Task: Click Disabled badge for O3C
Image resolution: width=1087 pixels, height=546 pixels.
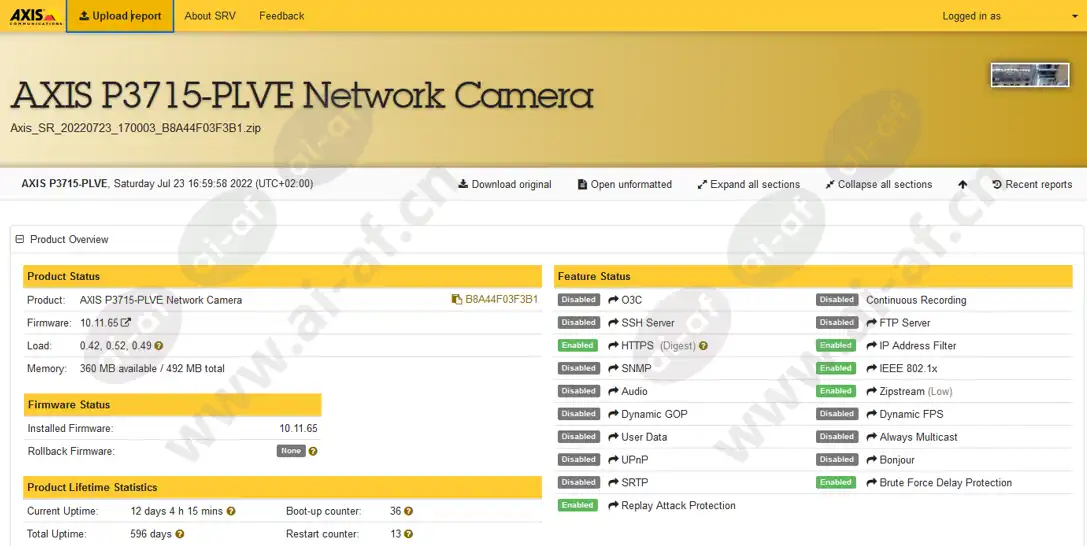Action: [578, 300]
